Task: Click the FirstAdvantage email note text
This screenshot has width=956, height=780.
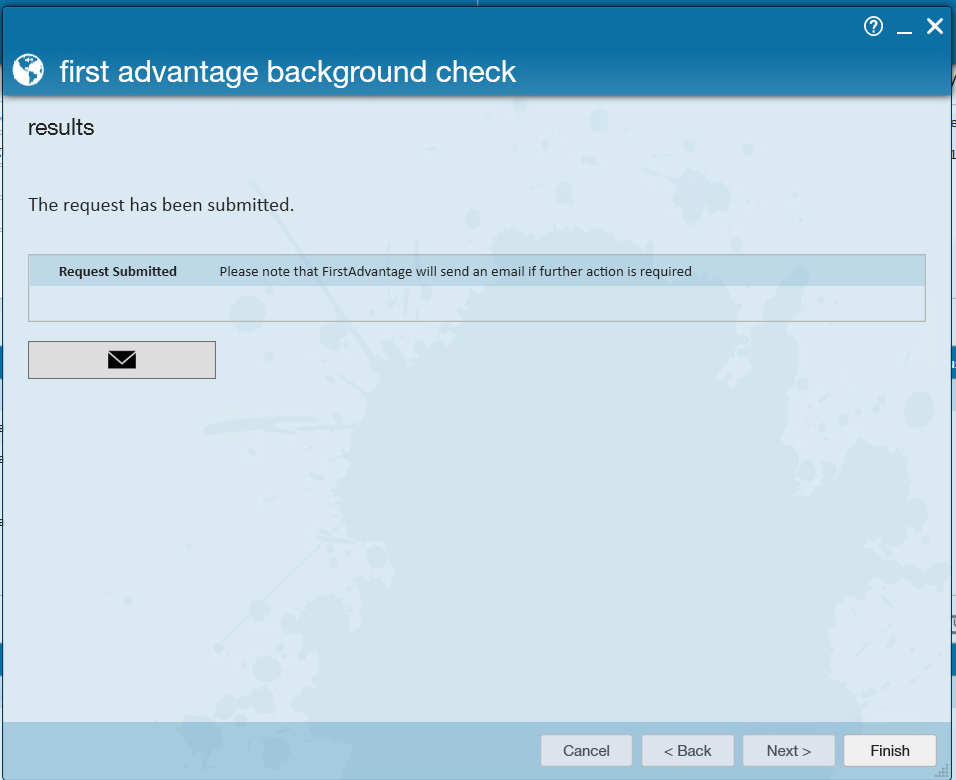Action: click(x=455, y=271)
